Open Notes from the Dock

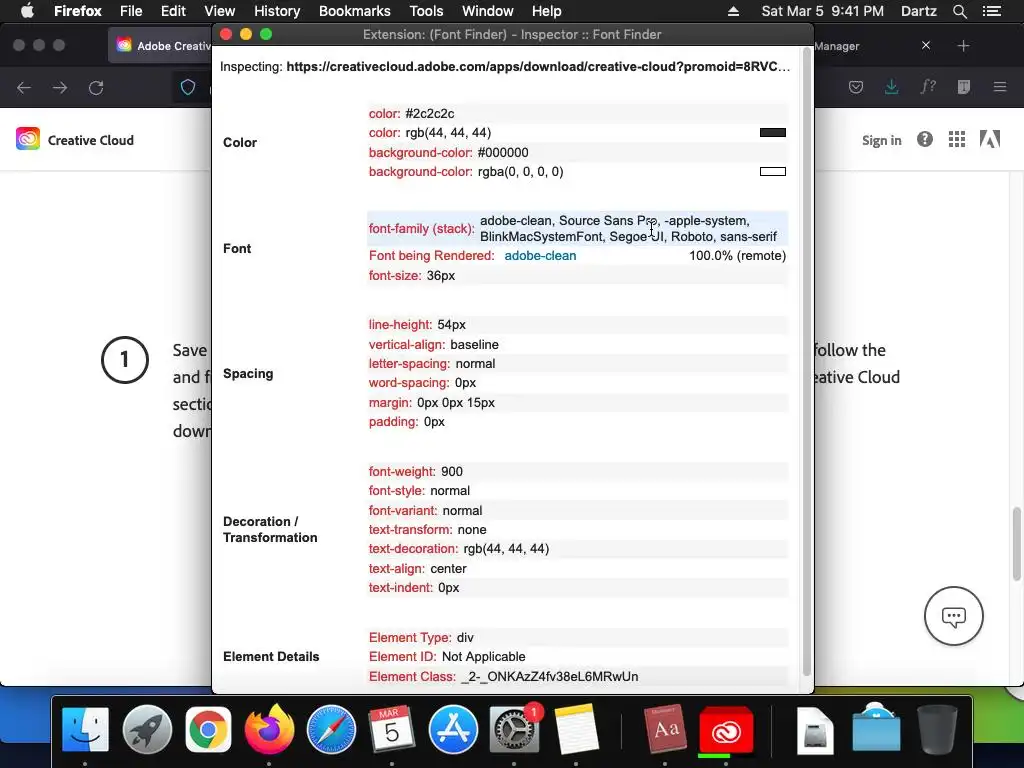click(x=576, y=729)
